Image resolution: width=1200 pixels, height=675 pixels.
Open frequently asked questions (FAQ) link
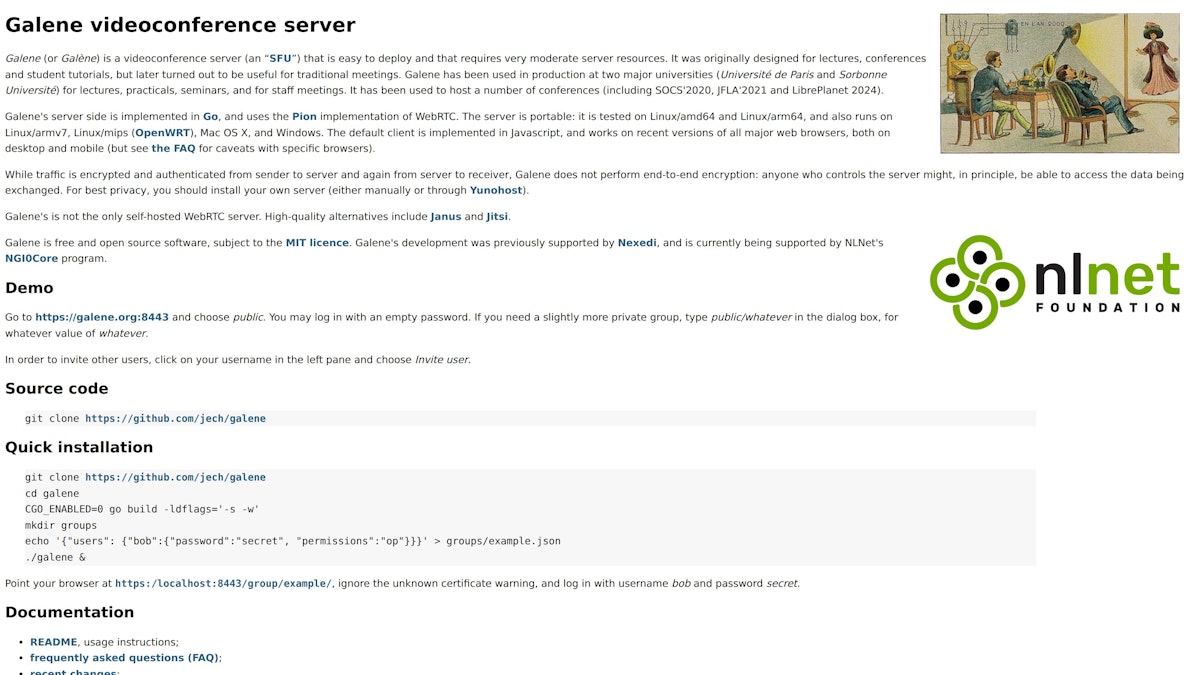[124, 658]
